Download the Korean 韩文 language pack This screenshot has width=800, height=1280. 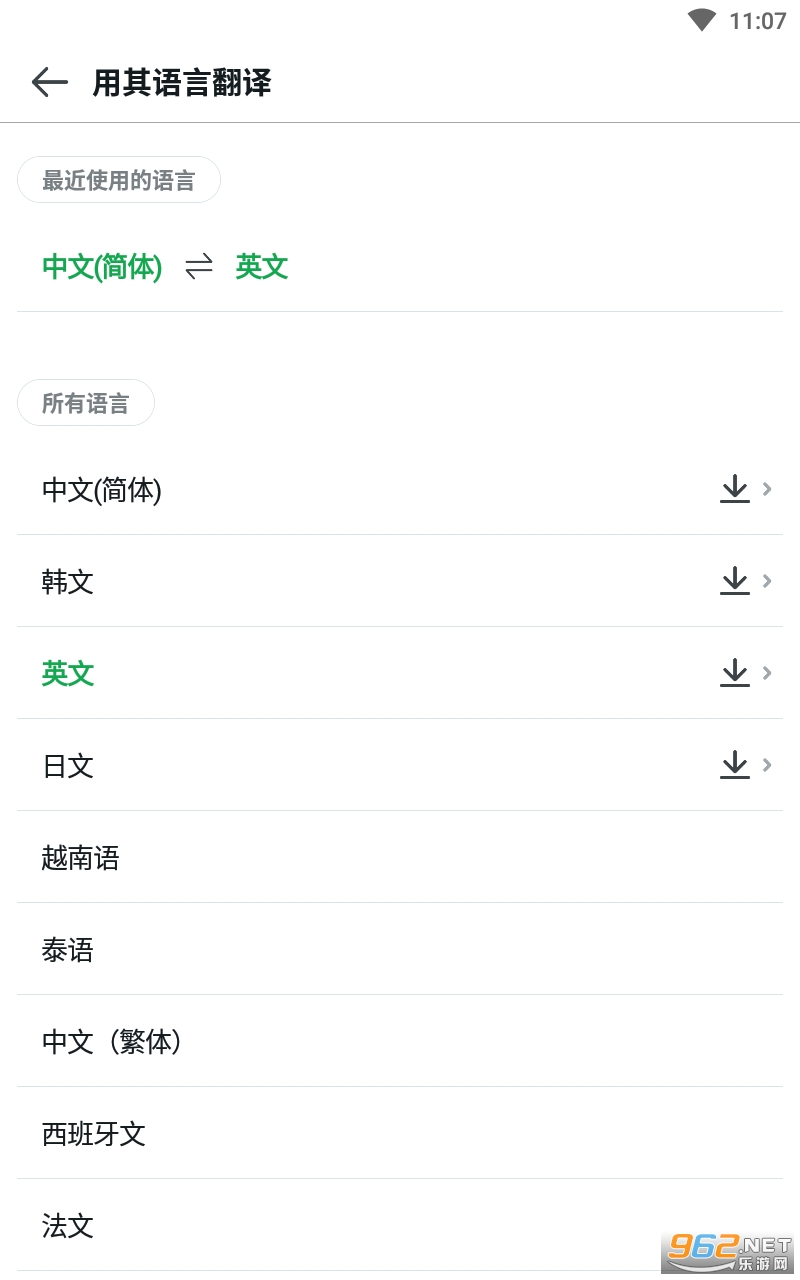coord(735,581)
